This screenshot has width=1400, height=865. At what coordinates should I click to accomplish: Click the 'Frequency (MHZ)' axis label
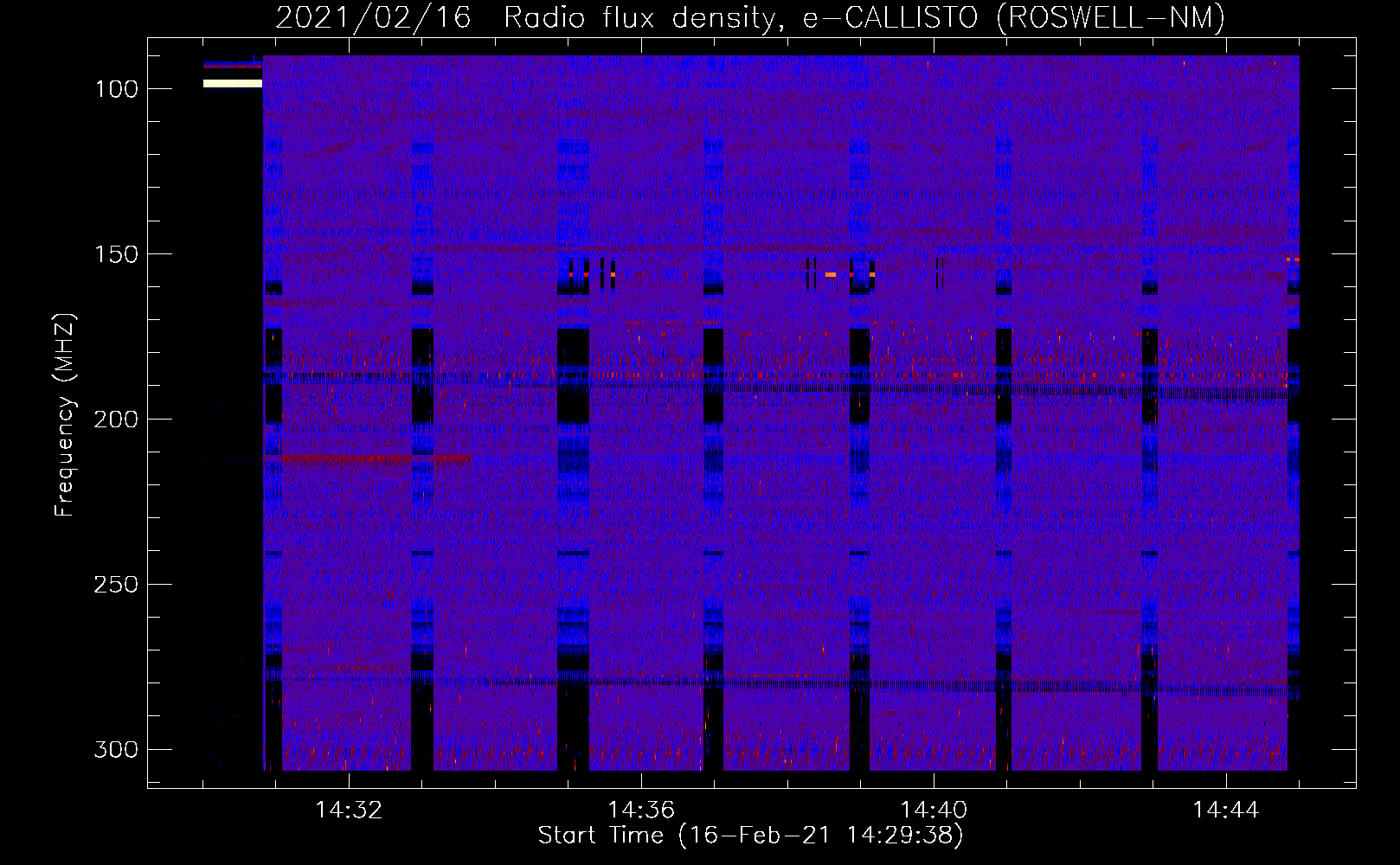pos(65,414)
